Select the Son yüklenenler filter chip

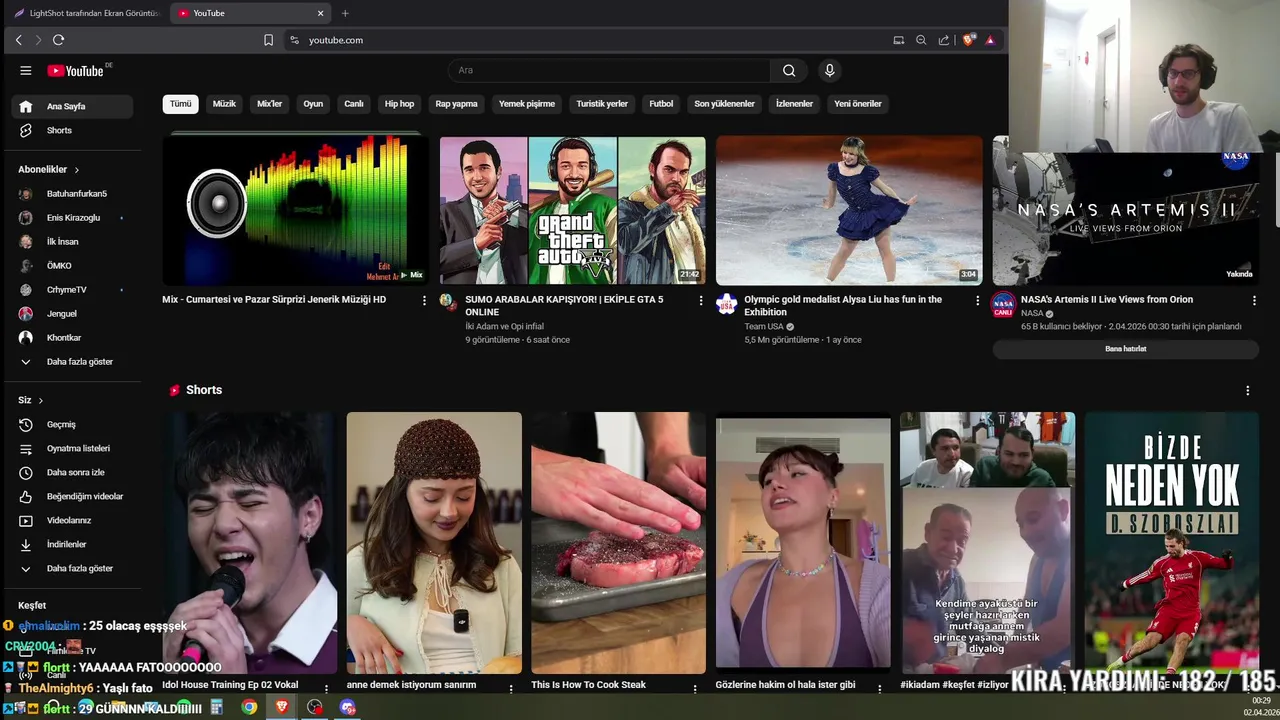(x=724, y=104)
